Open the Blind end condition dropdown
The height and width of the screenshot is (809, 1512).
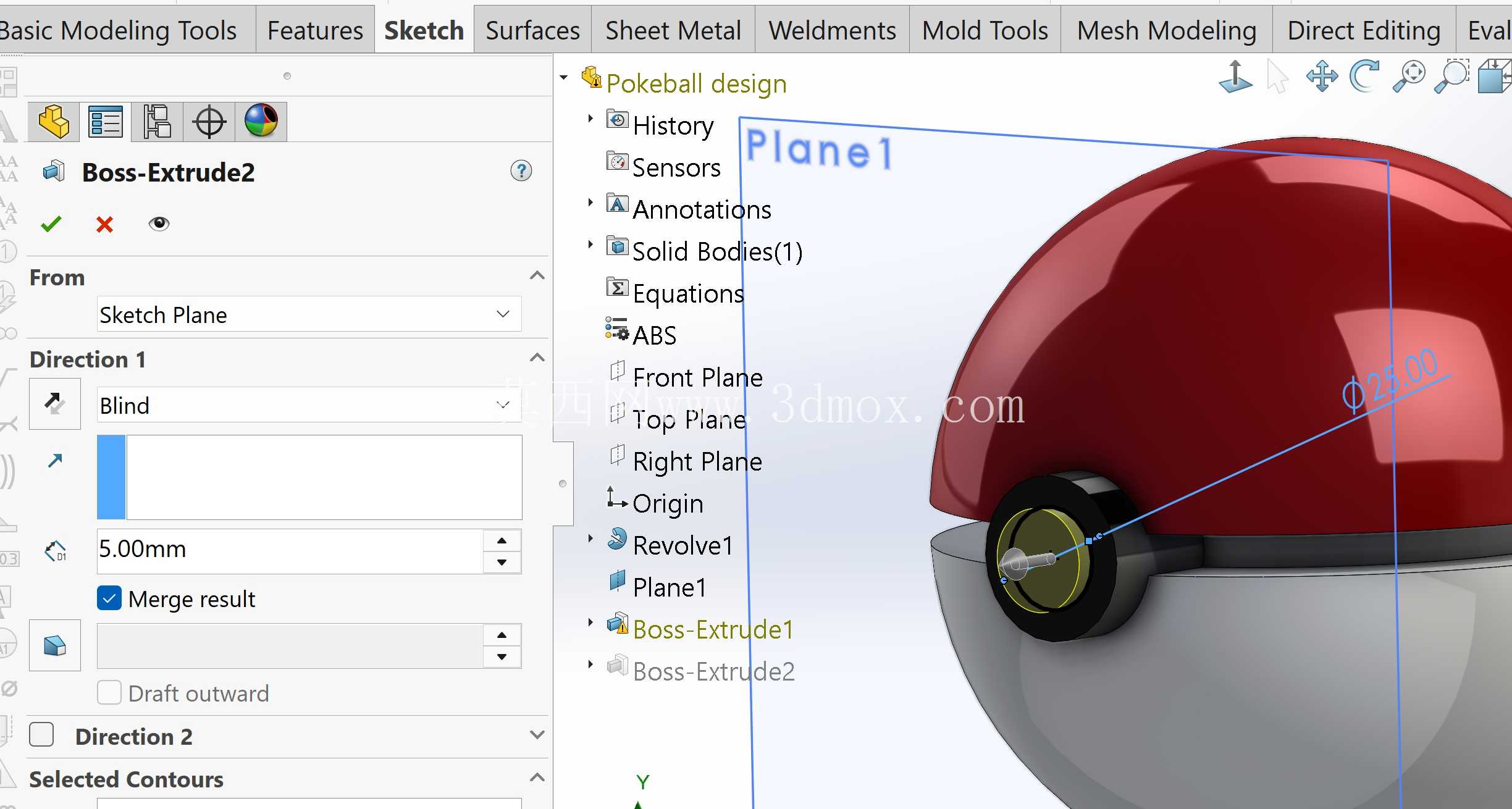pyautogui.click(x=309, y=405)
